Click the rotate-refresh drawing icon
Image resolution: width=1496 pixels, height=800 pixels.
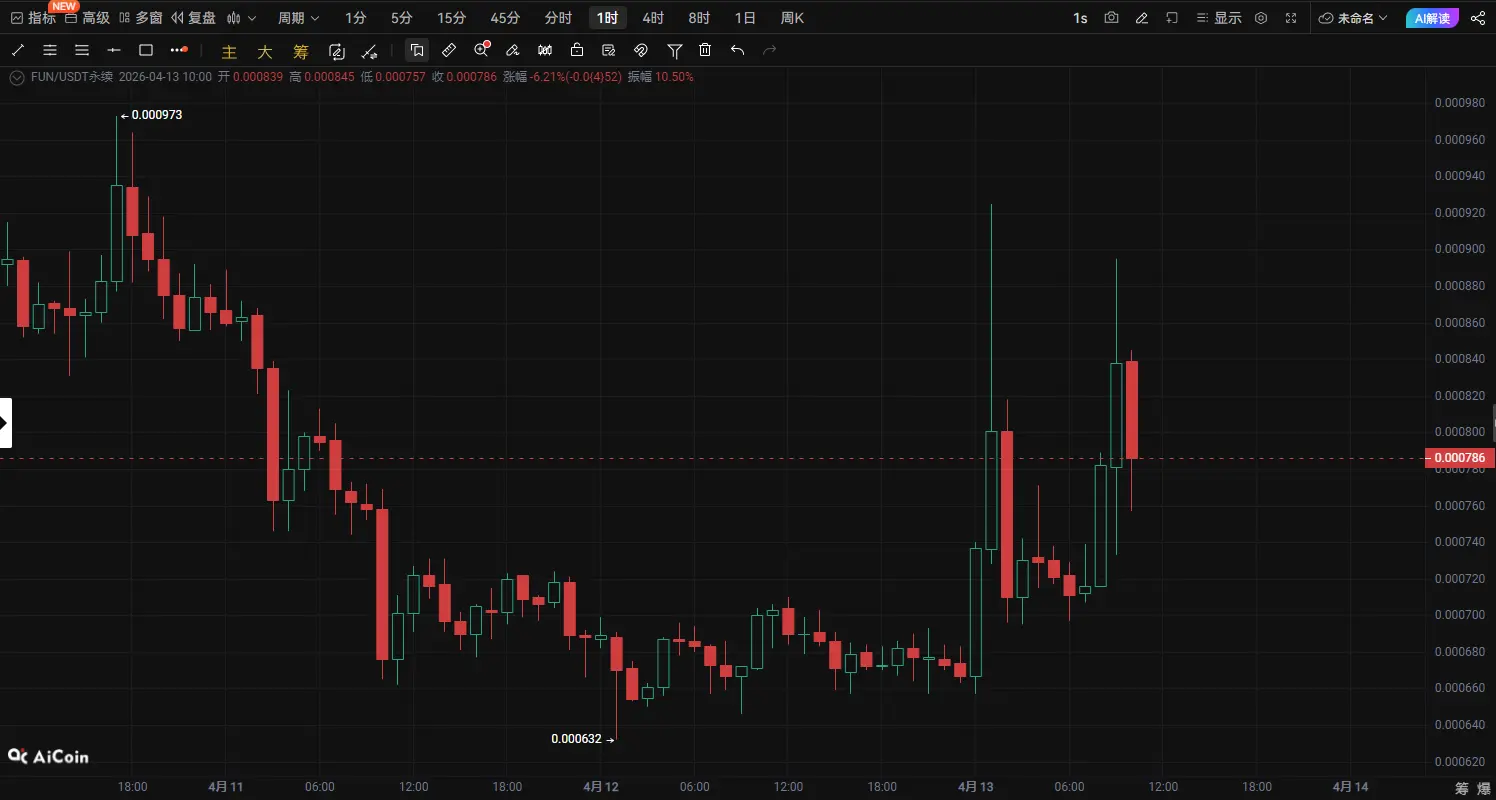pos(337,51)
